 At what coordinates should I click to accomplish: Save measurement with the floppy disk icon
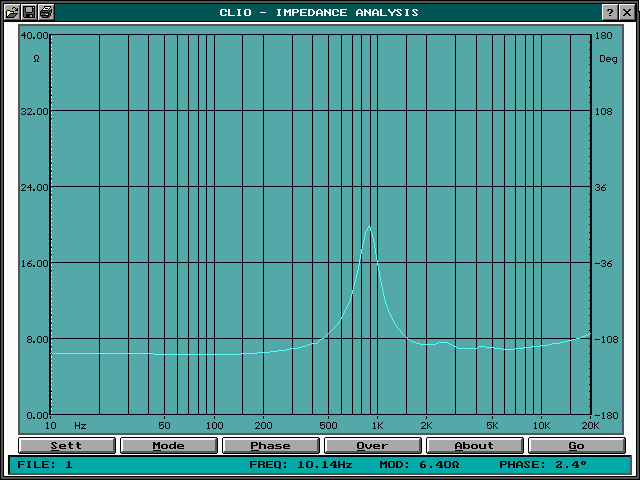coord(29,12)
